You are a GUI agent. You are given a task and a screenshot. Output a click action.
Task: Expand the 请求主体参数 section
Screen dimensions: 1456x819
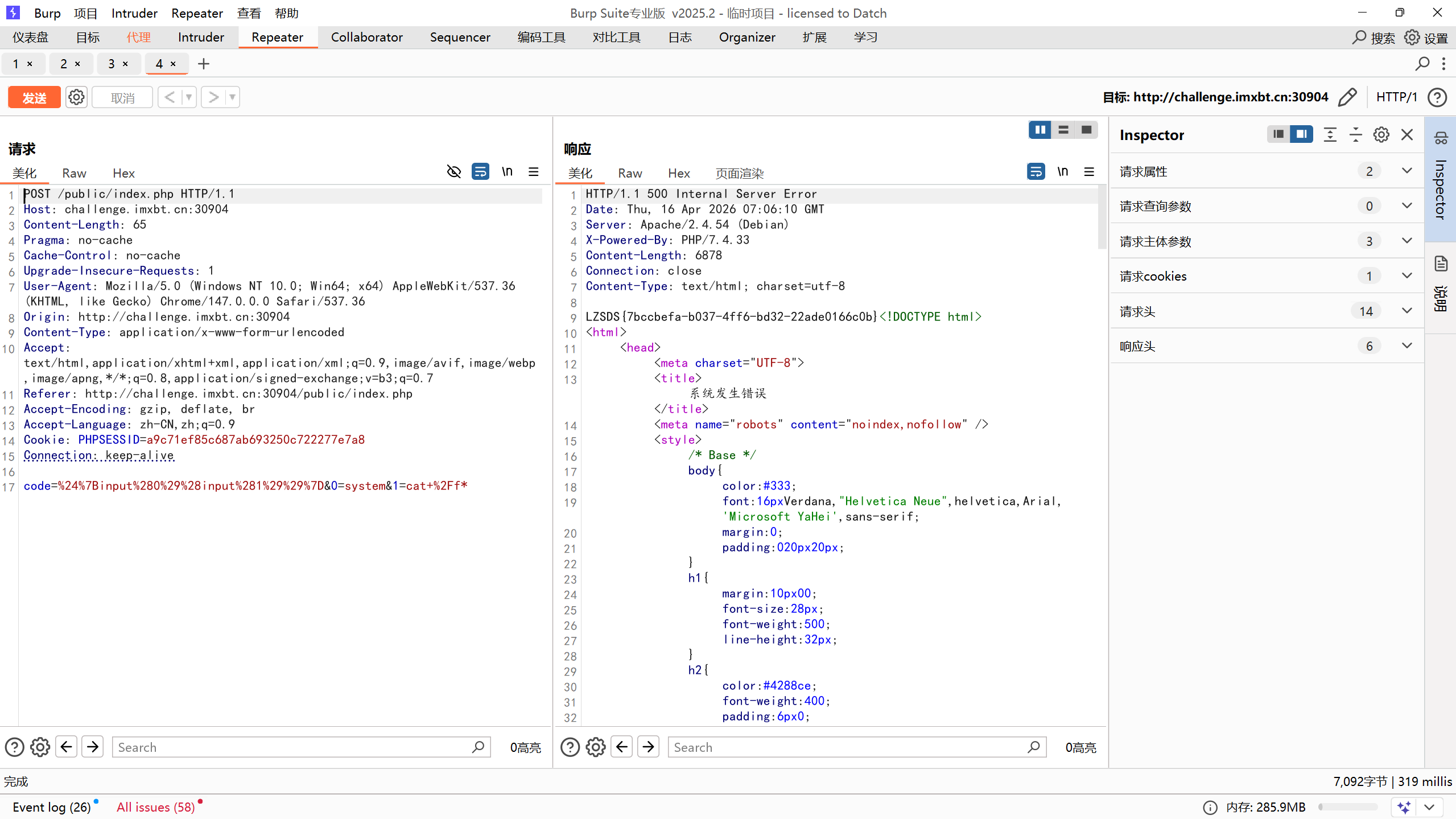pyautogui.click(x=1407, y=241)
